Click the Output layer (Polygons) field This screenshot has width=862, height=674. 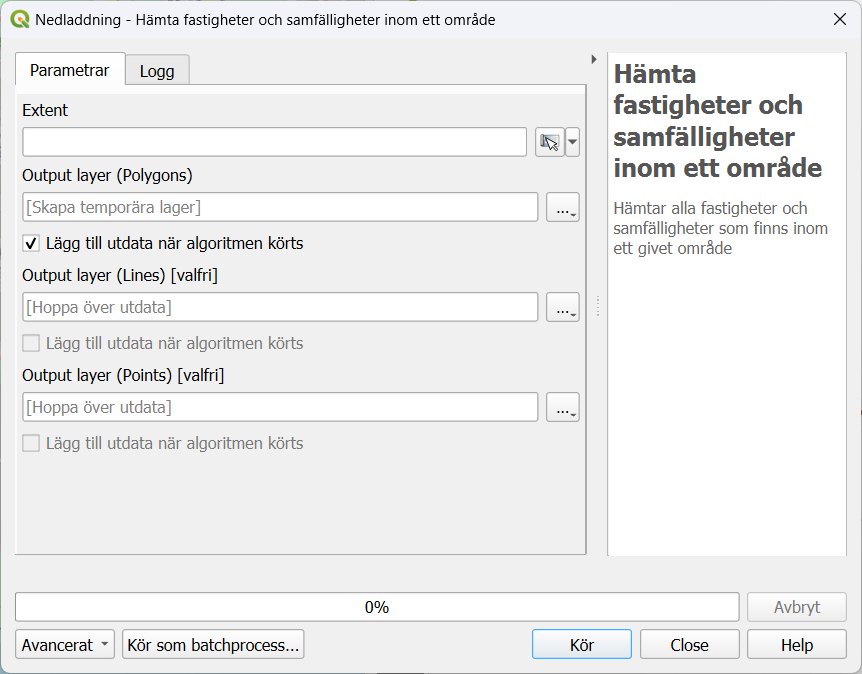click(280, 207)
